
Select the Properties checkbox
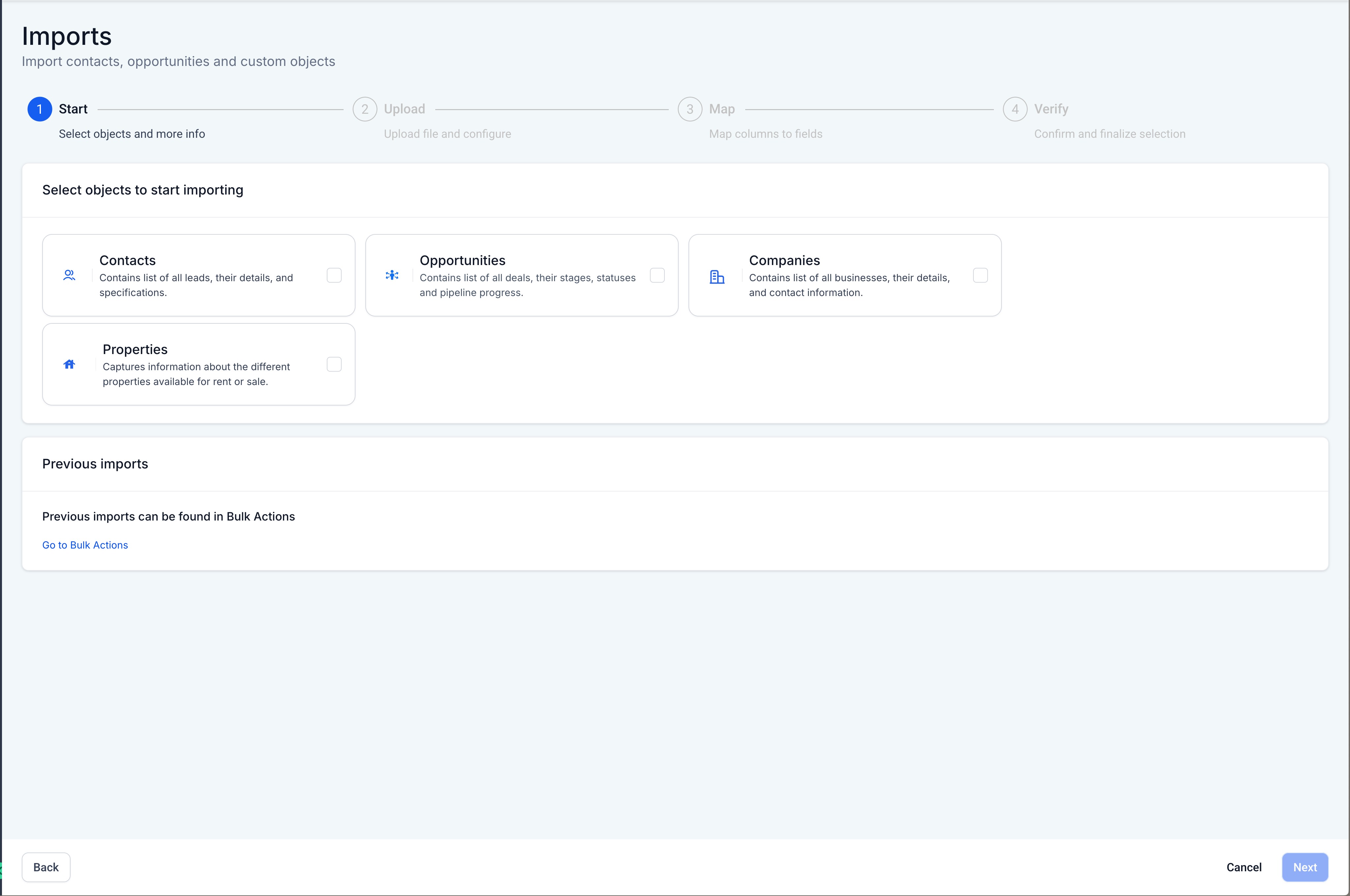coord(334,365)
